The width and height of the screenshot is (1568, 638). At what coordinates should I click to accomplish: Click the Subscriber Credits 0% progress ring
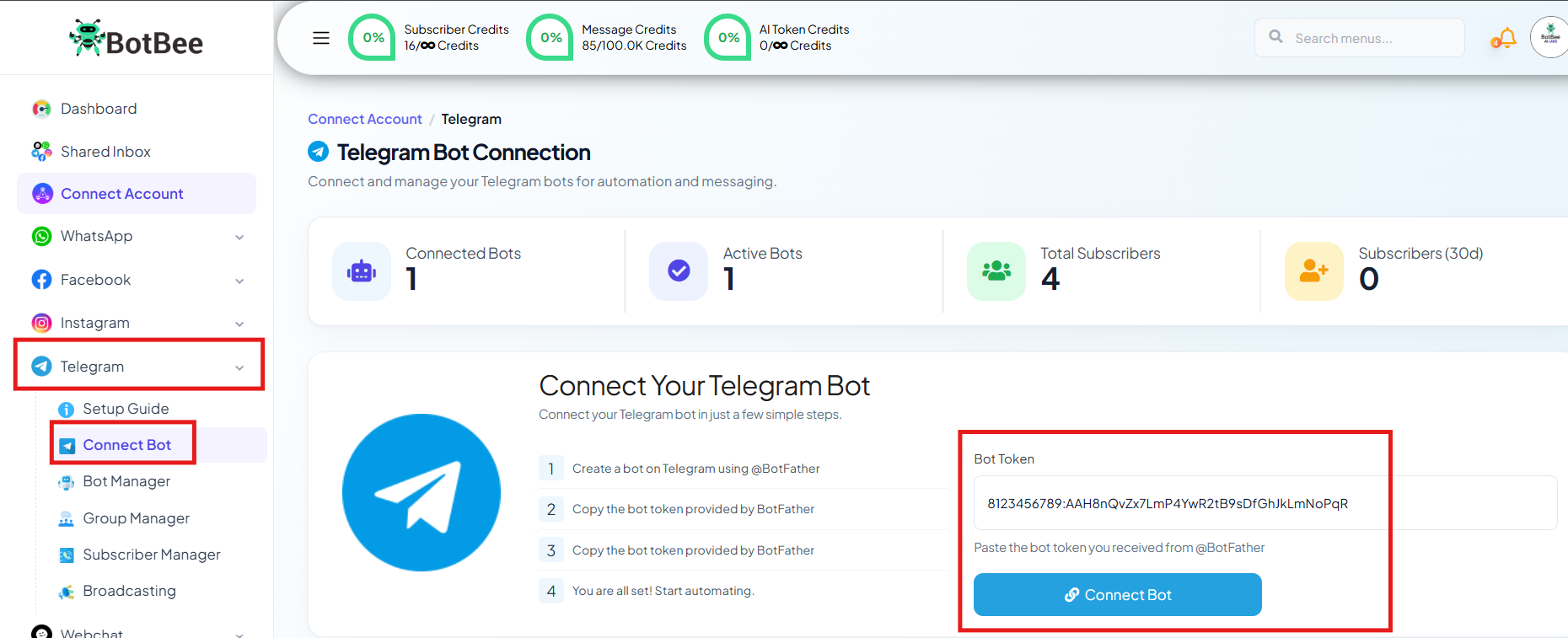tap(372, 38)
